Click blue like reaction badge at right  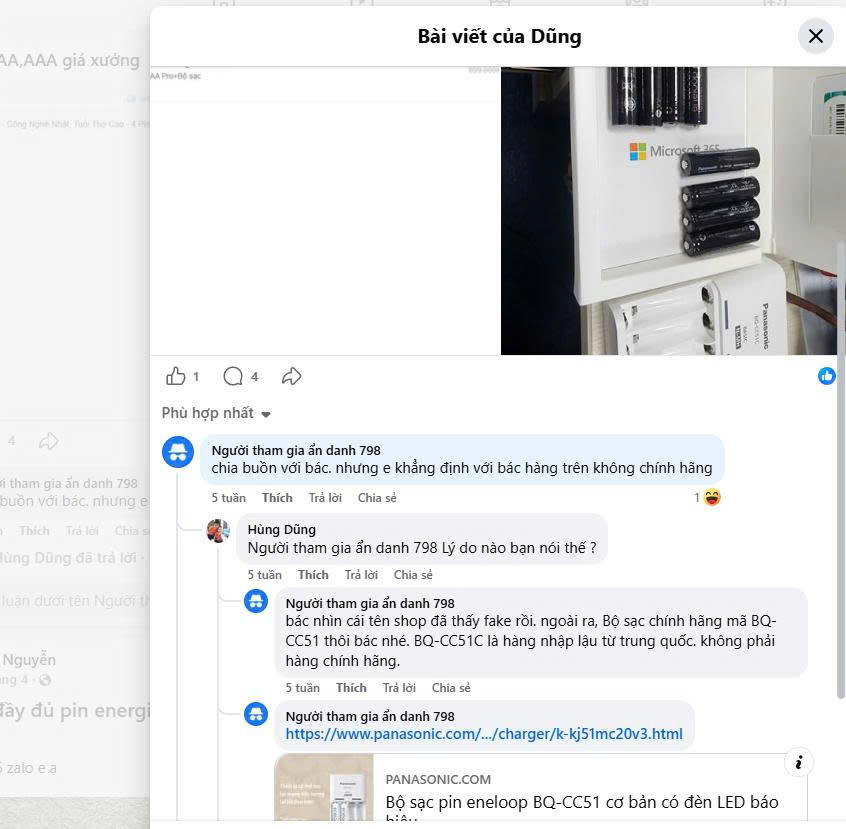tap(826, 376)
